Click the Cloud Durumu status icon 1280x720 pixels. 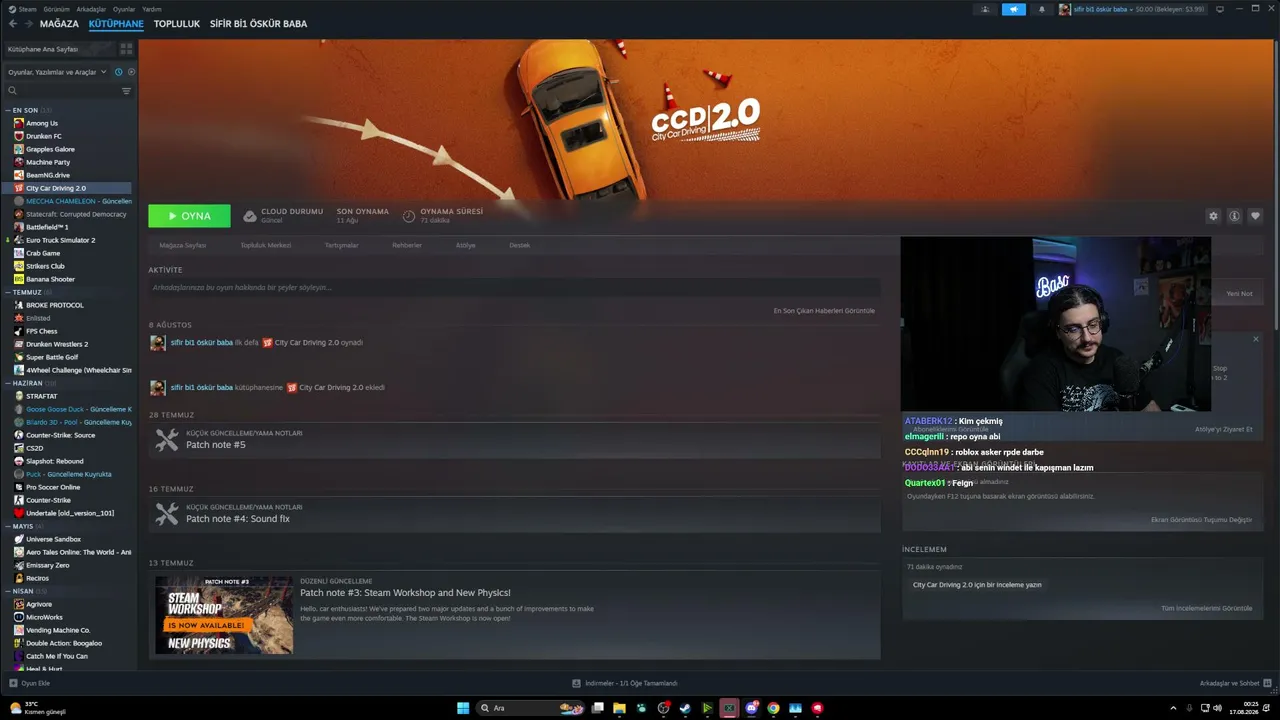(x=250, y=216)
